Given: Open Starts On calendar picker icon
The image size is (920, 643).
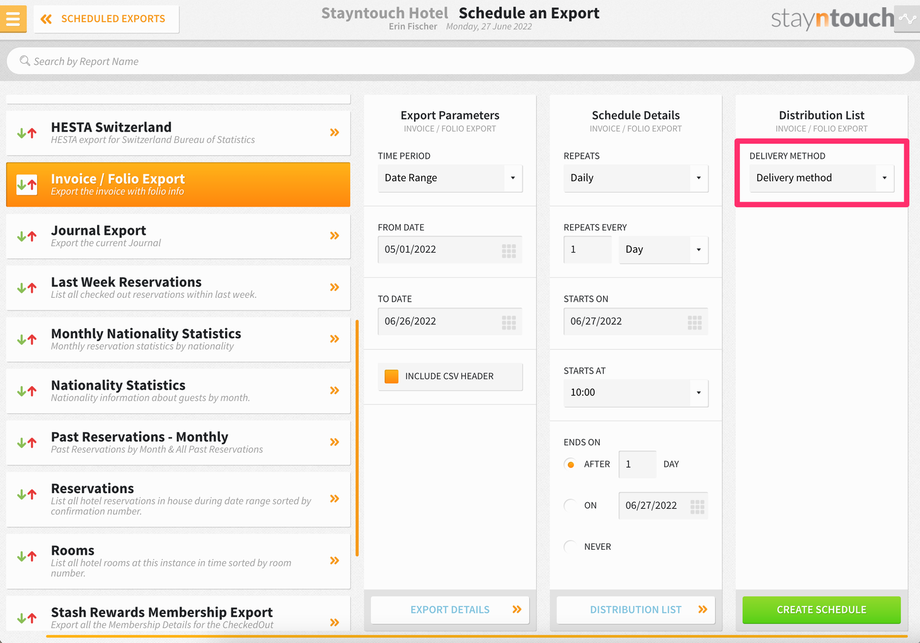Looking at the screenshot, I should click(695, 322).
